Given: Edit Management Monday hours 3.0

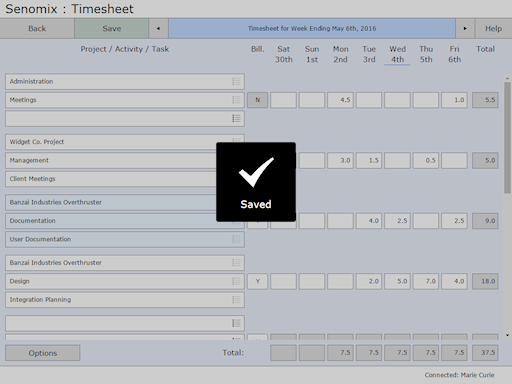Looking at the screenshot, I should pyautogui.click(x=340, y=161).
